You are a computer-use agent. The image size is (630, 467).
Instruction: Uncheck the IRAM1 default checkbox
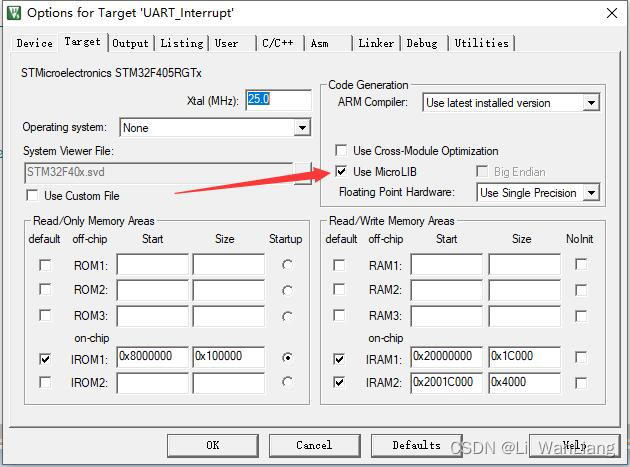point(339,358)
